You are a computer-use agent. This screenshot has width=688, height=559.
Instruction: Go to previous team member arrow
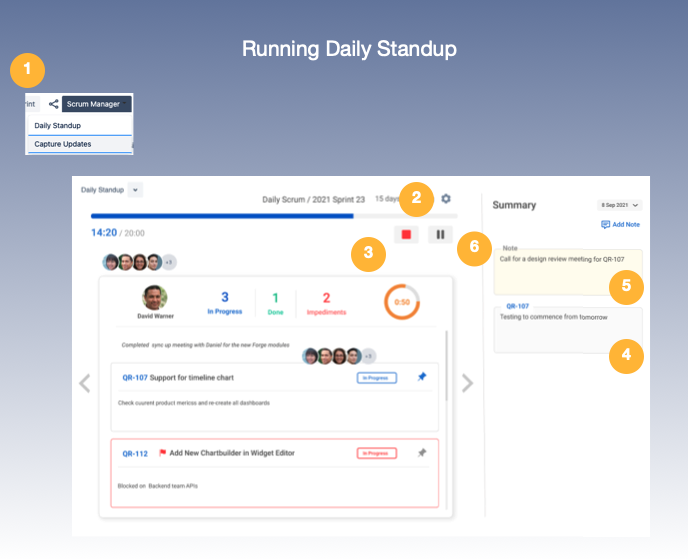click(85, 383)
